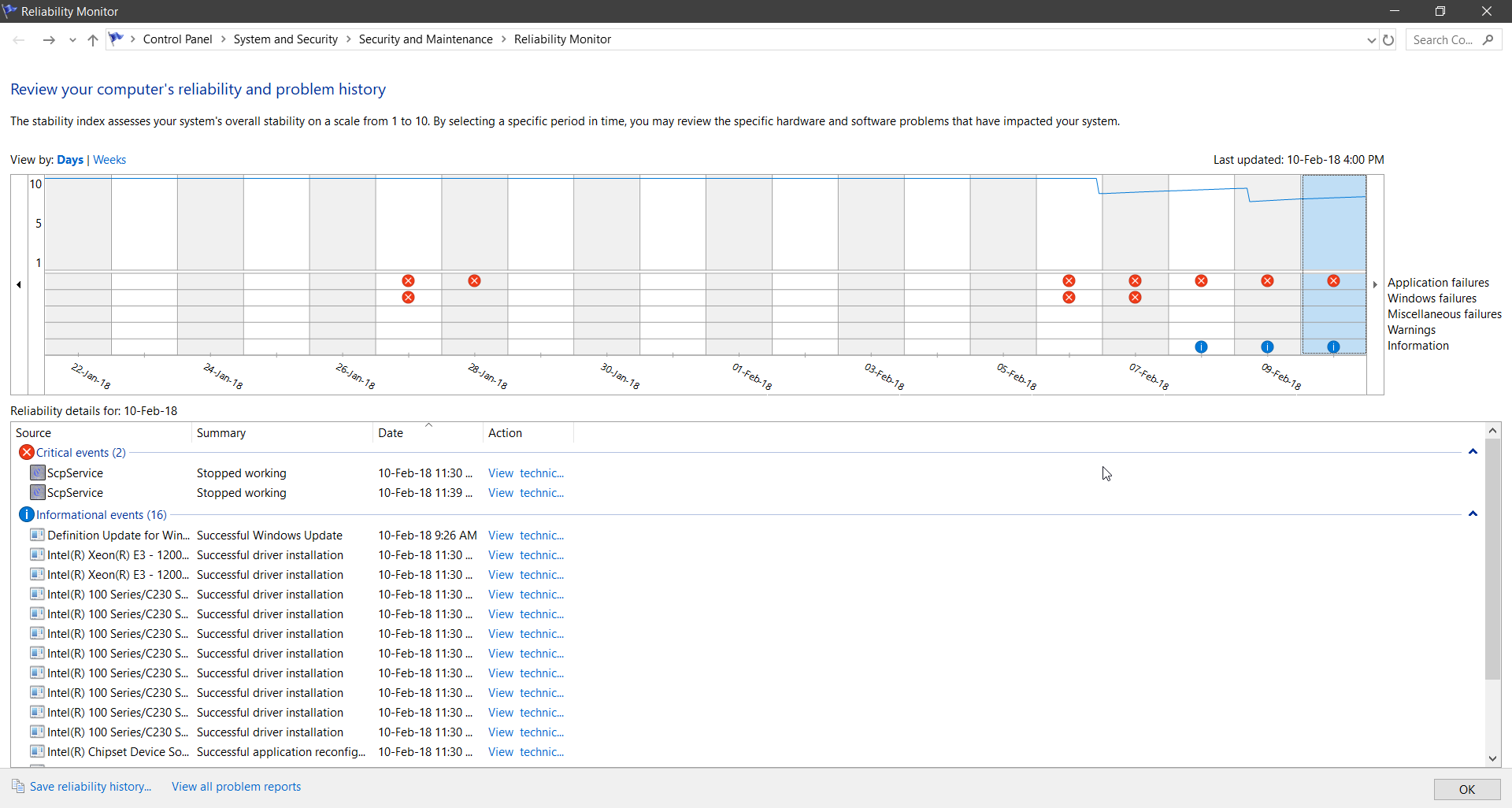
Task: Sort the list by Date column
Action: tap(428, 433)
